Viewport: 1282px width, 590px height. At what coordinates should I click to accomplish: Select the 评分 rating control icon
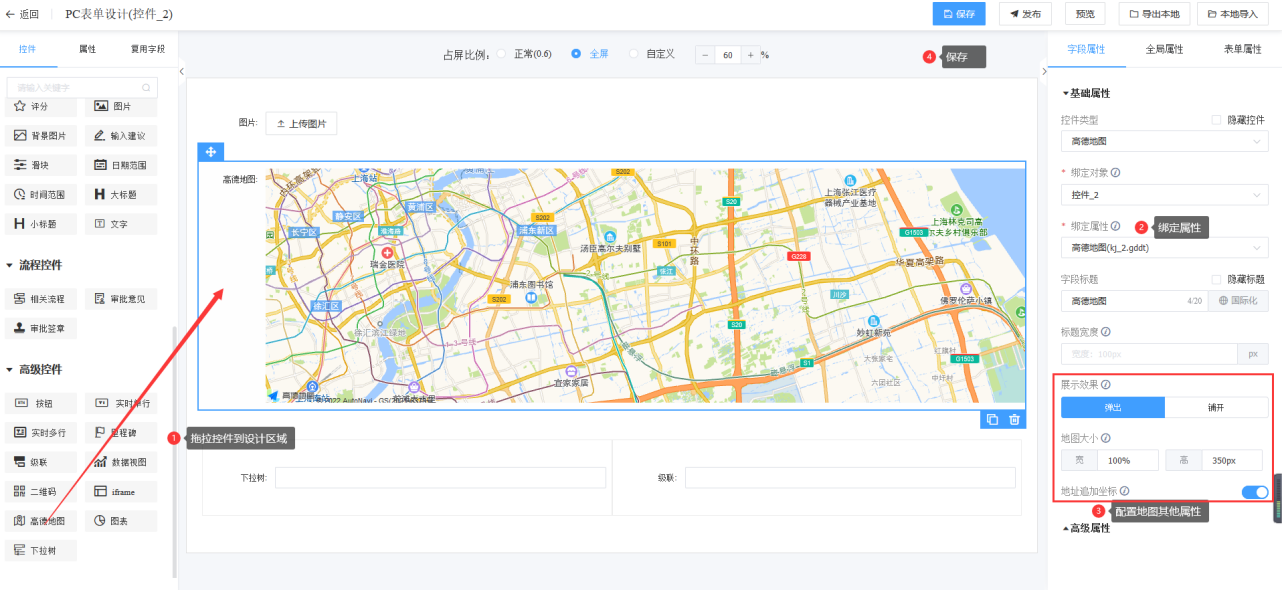tap(20, 106)
